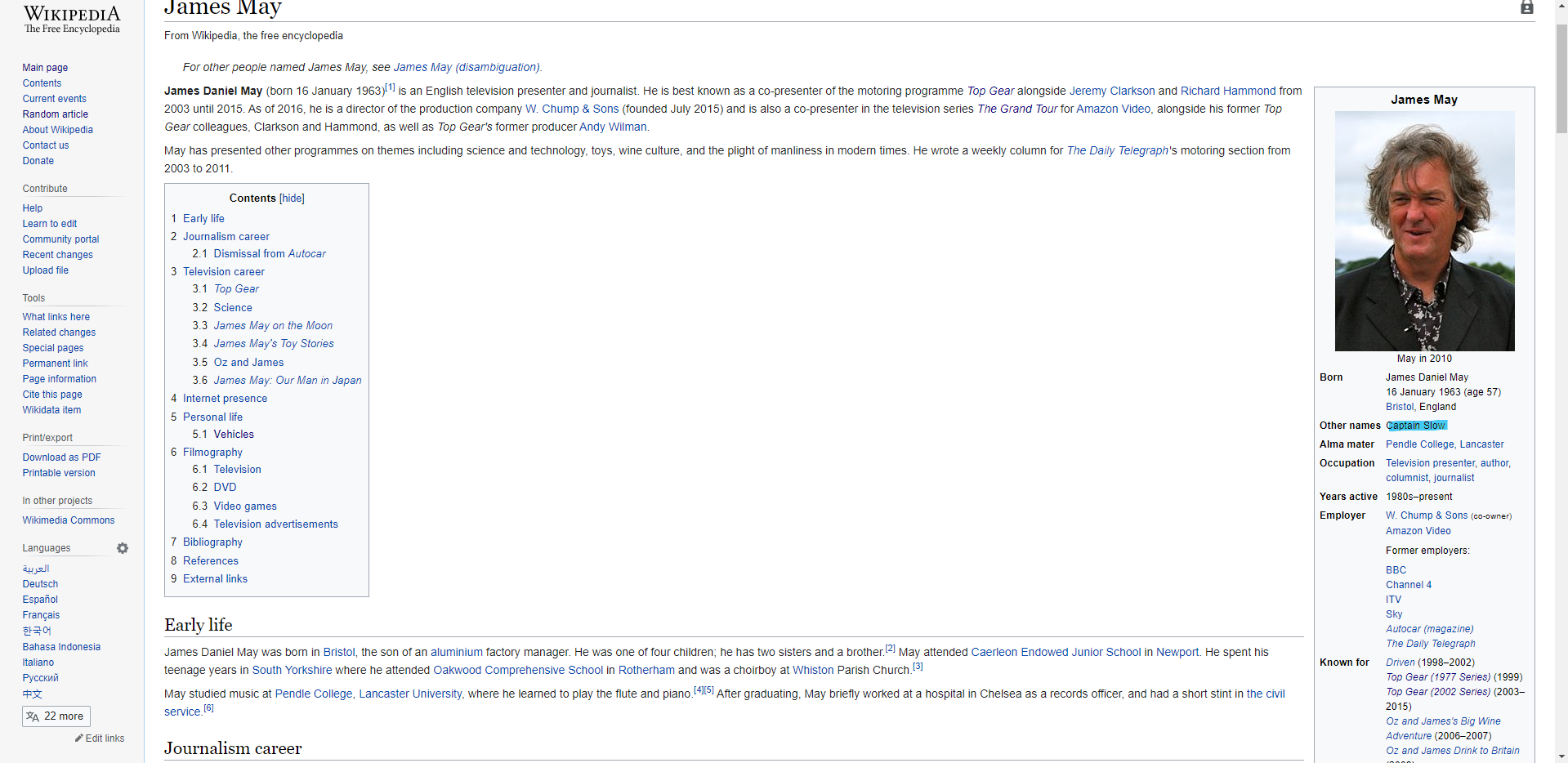Image resolution: width=1568 pixels, height=763 pixels.
Task: Open The Daily Telegraph link in intro
Action: click(1118, 150)
